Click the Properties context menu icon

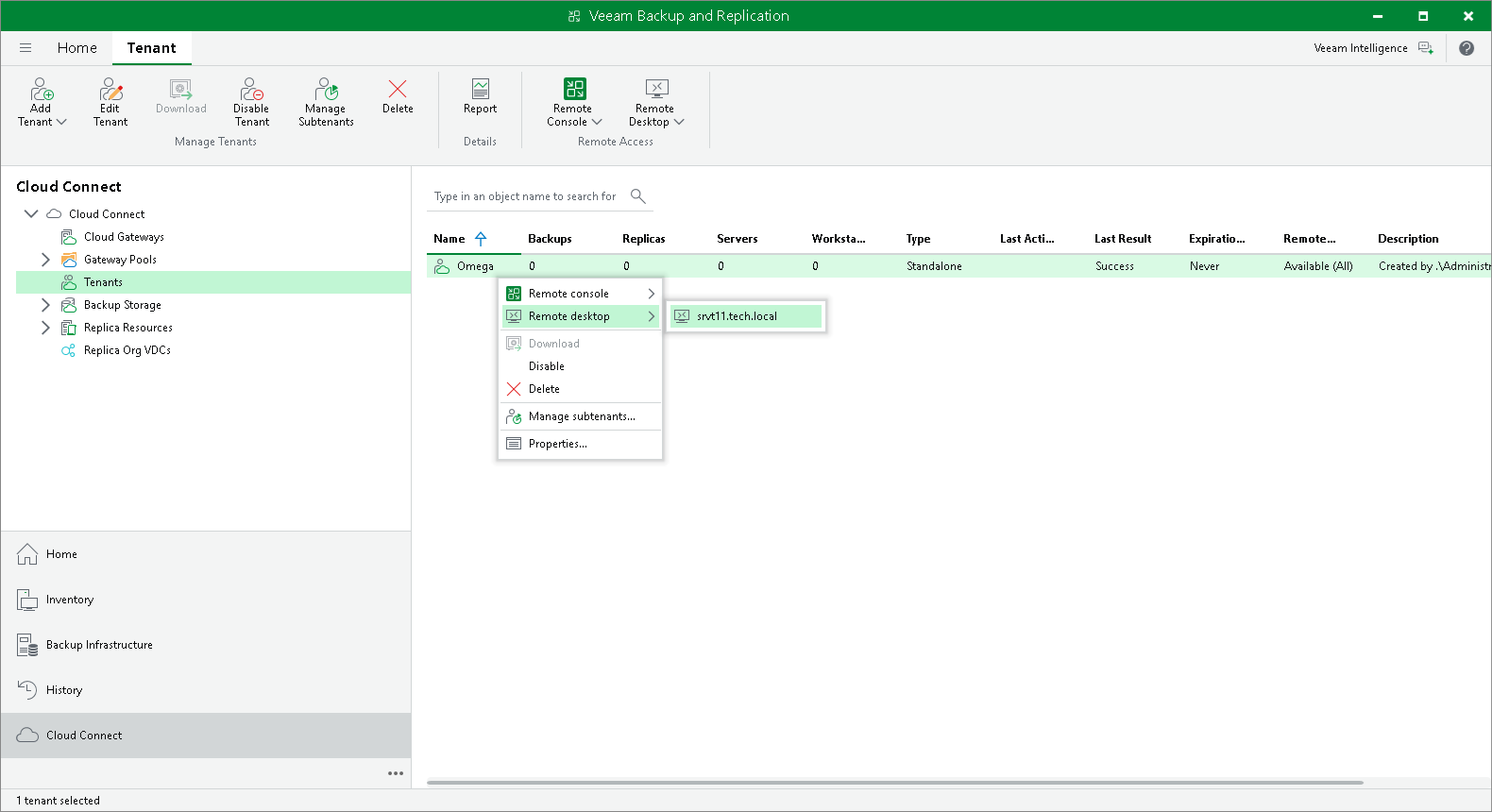[514, 444]
